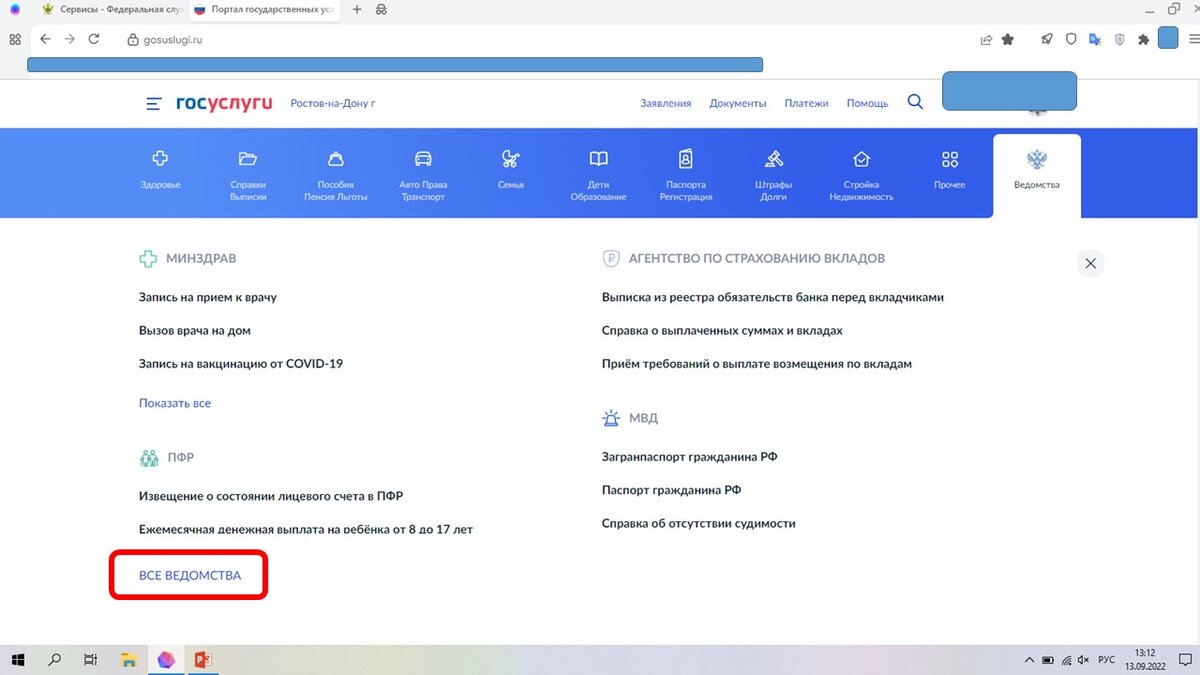Open Приём требований о выплате возмещения
Screen dimensions: 1200x675
(757, 364)
